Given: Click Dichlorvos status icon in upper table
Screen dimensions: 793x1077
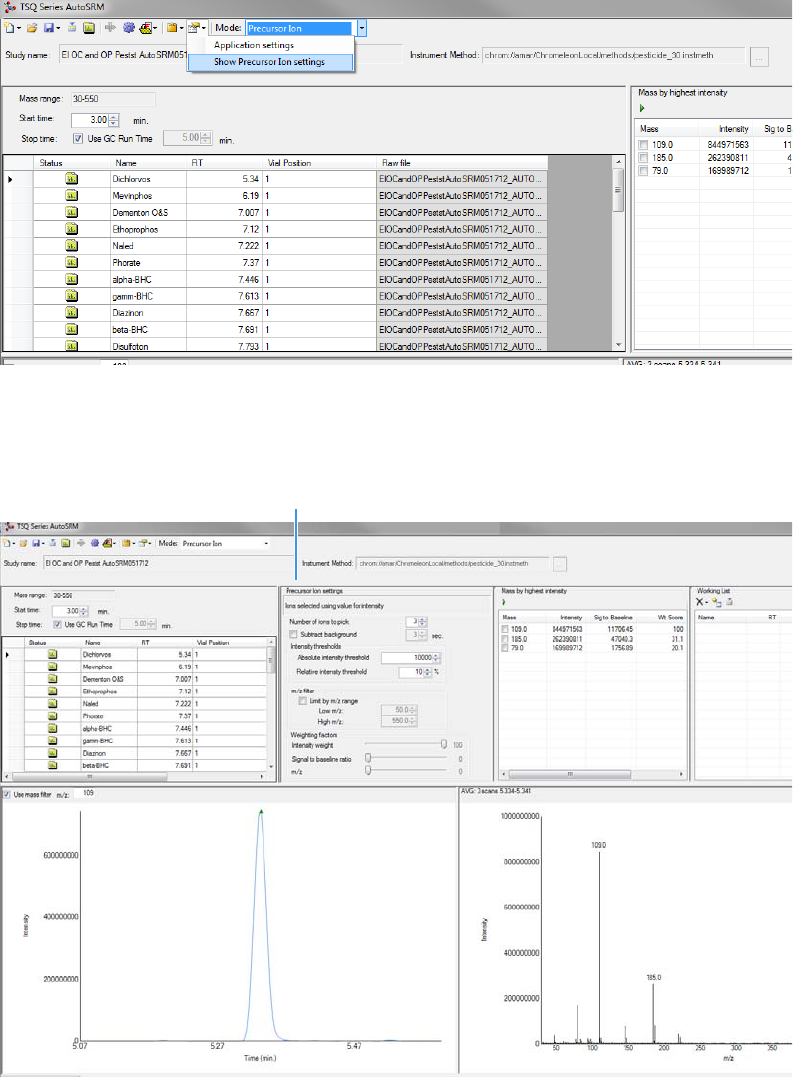Looking at the screenshot, I should pyautogui.click(x=71, y=179).
